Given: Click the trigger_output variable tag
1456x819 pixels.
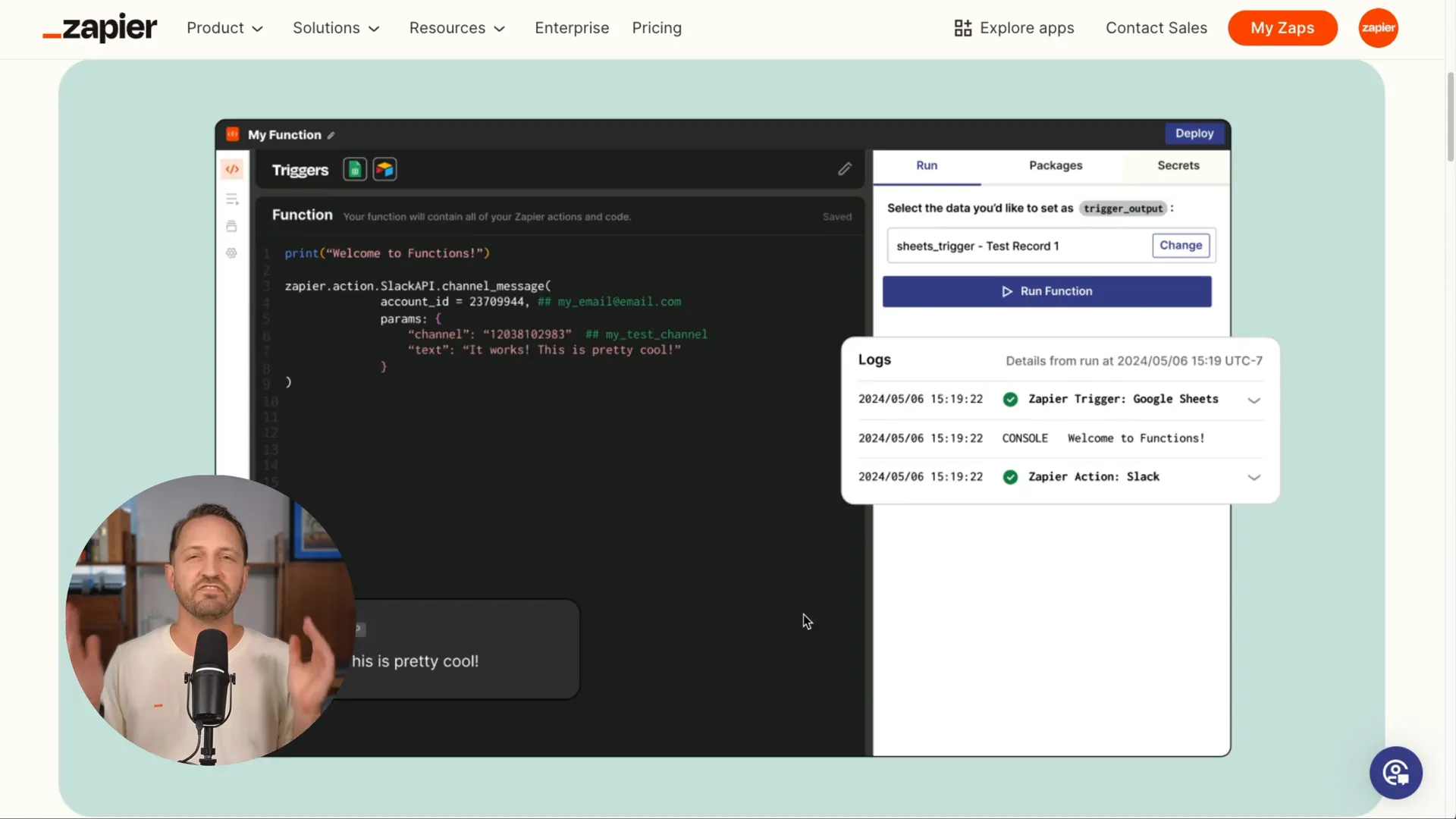Looking at the screenshot, I should (x=1122, y=209).
